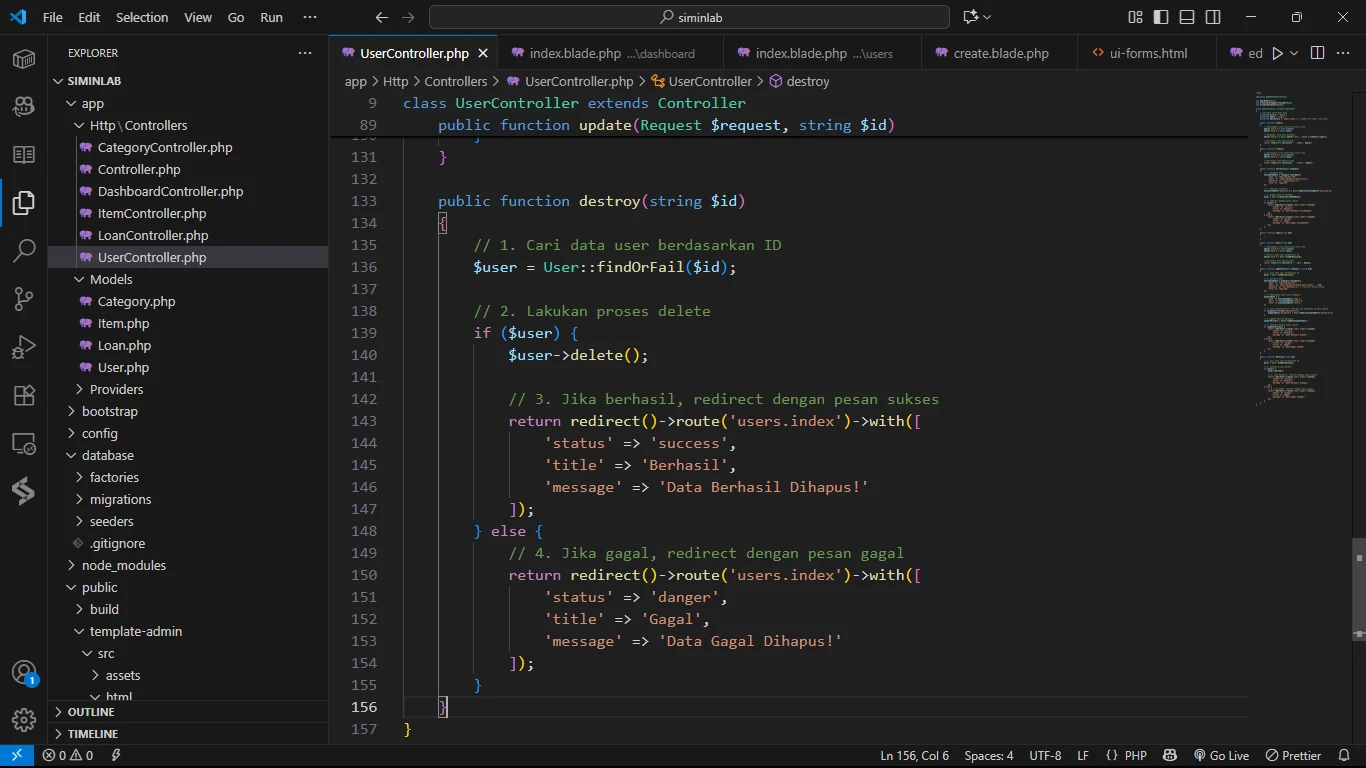Collapse the Models folder
This screenshot has height=768, width=1366.
pos(110,279)
